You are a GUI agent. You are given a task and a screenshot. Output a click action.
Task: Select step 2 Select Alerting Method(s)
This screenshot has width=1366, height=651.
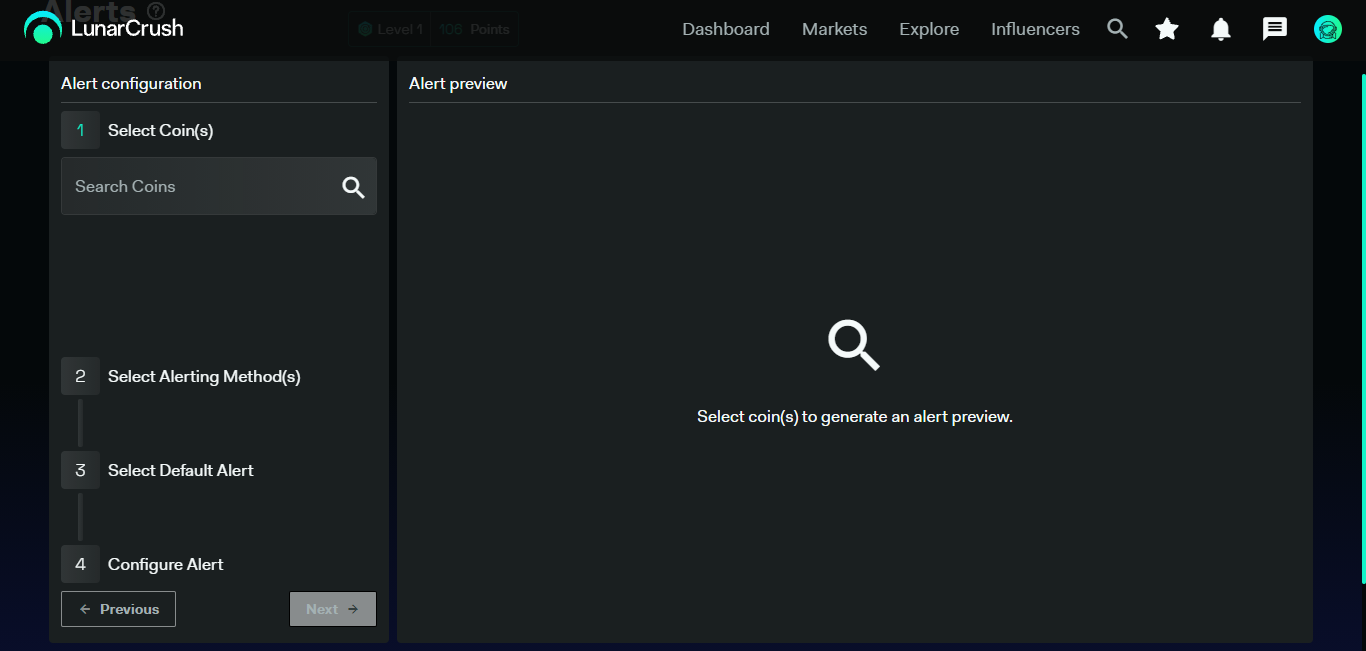click(x=181, y=376)
